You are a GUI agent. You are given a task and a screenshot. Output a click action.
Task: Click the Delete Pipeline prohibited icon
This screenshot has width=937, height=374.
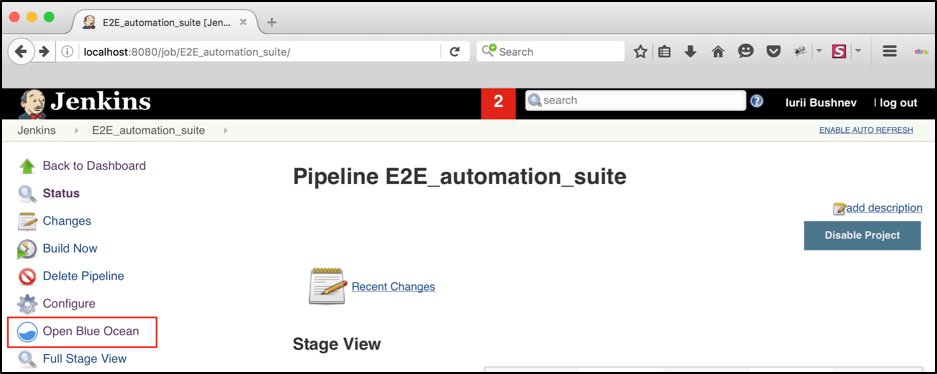coord(27,277)
